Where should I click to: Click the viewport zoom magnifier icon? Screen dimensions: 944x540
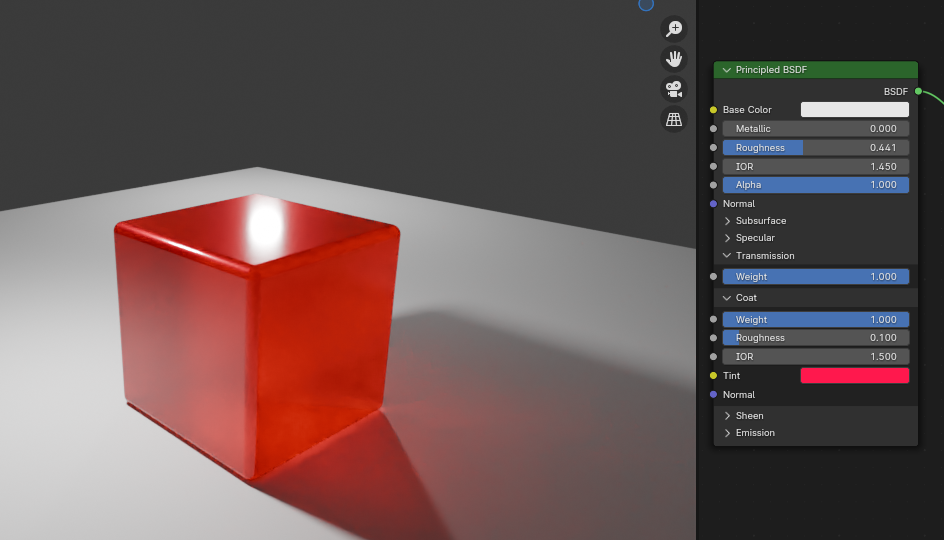[674, 29]
